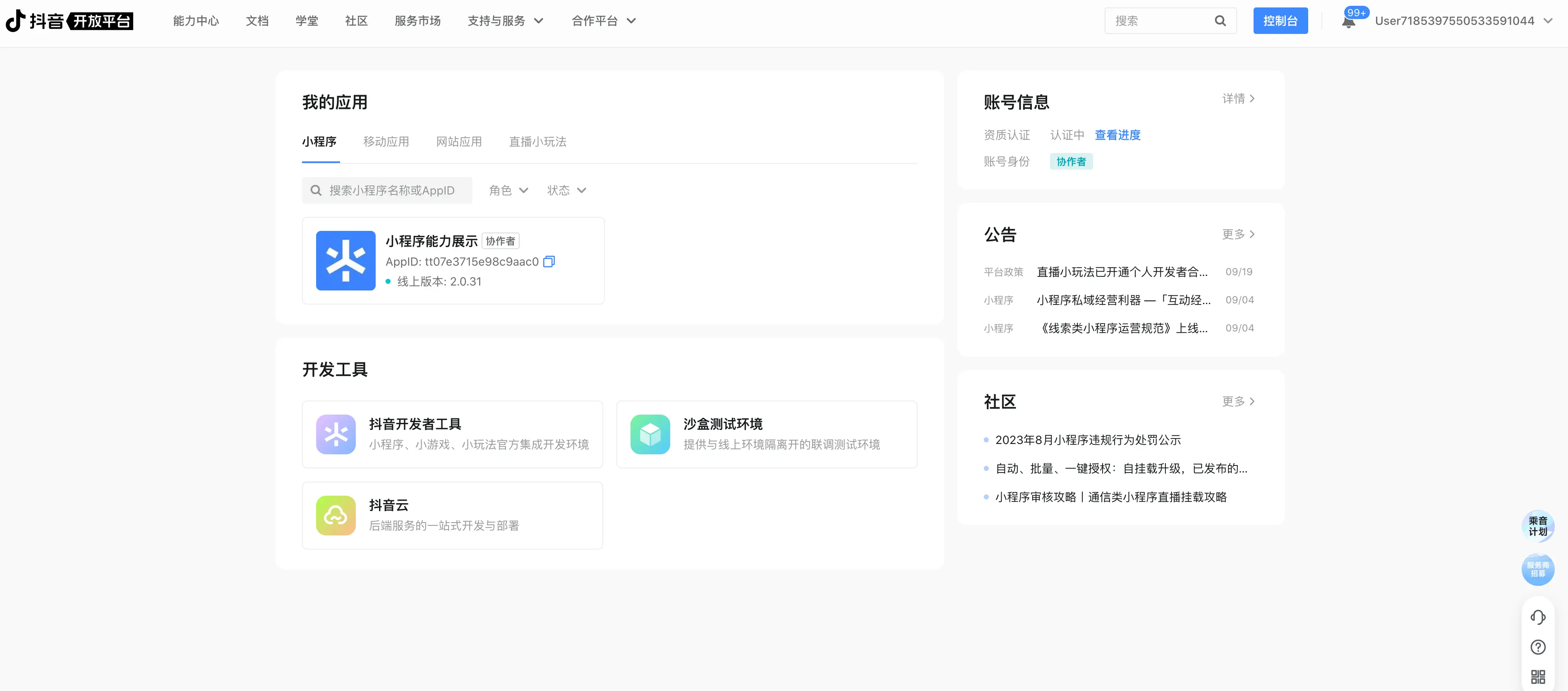The height and width of the screenshot is (691, 1568).
Task: Expand the 支持与服务 dropdown menu
Action: click(505, 21)
